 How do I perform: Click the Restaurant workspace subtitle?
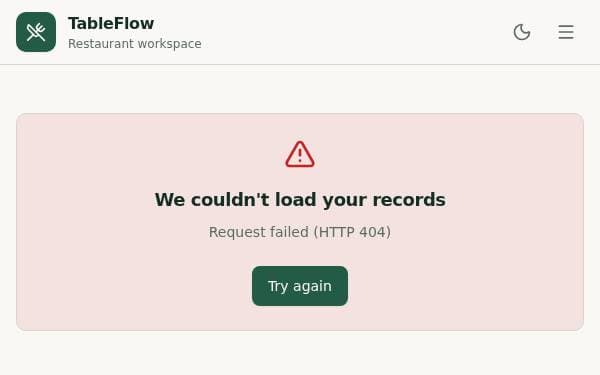[135, 44]
